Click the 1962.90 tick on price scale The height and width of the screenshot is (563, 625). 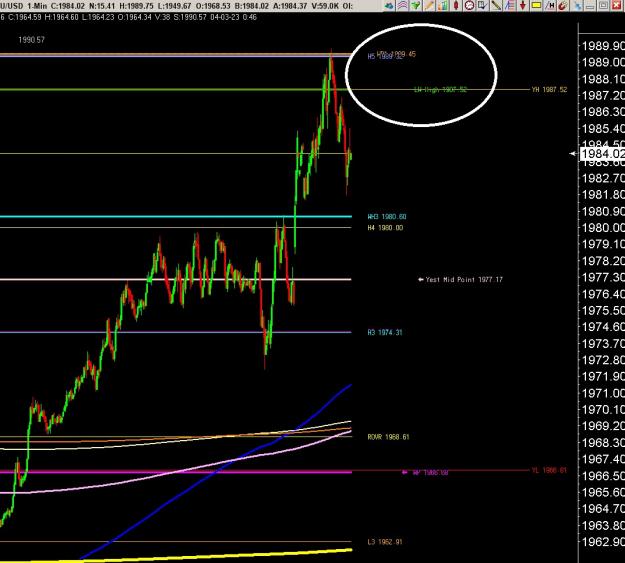point(603,542)
